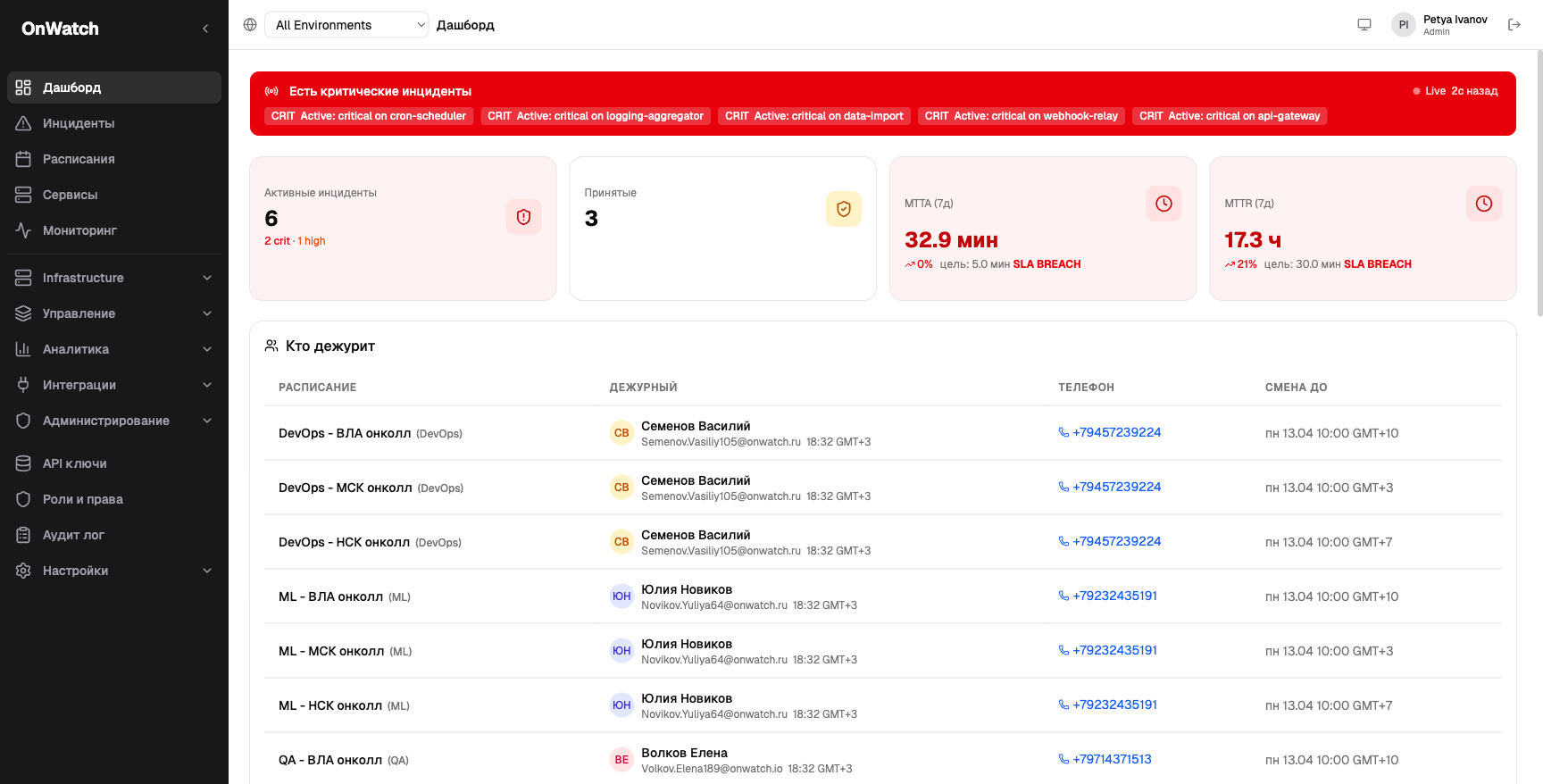Viewport: 1543px width, 784px height.
Task: Open the All Environments dropdown
Action: [346, 25]
